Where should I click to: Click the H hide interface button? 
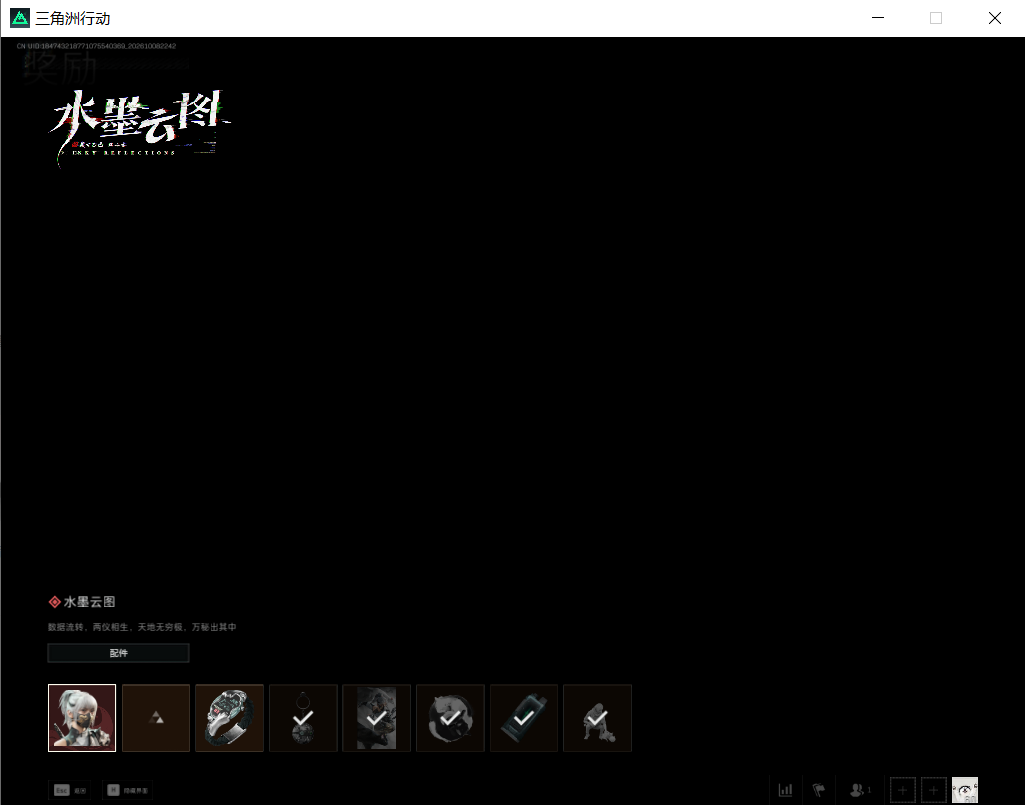point(127,790)
